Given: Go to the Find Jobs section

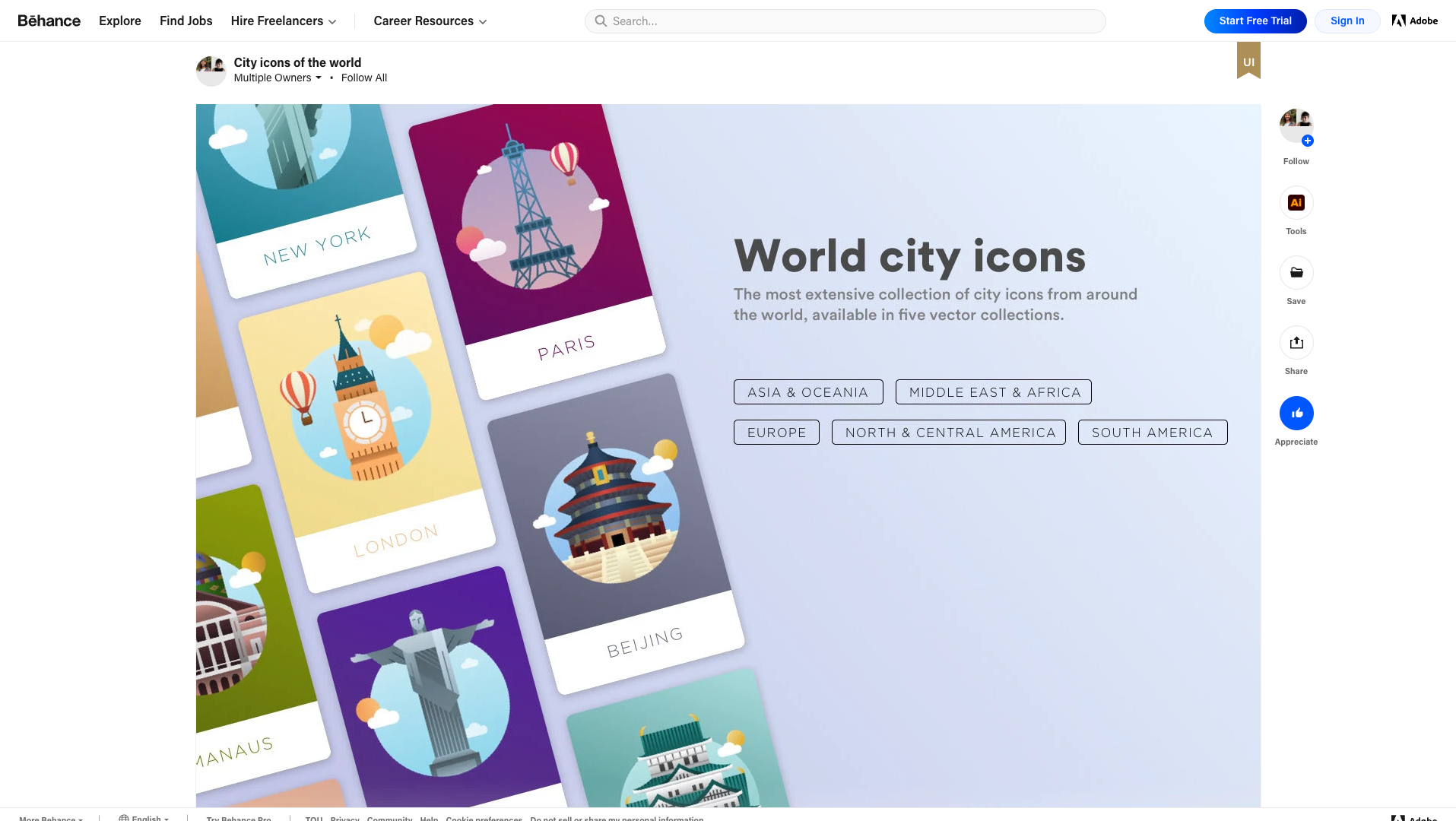Looking at the screenshot, I should 186,21.
